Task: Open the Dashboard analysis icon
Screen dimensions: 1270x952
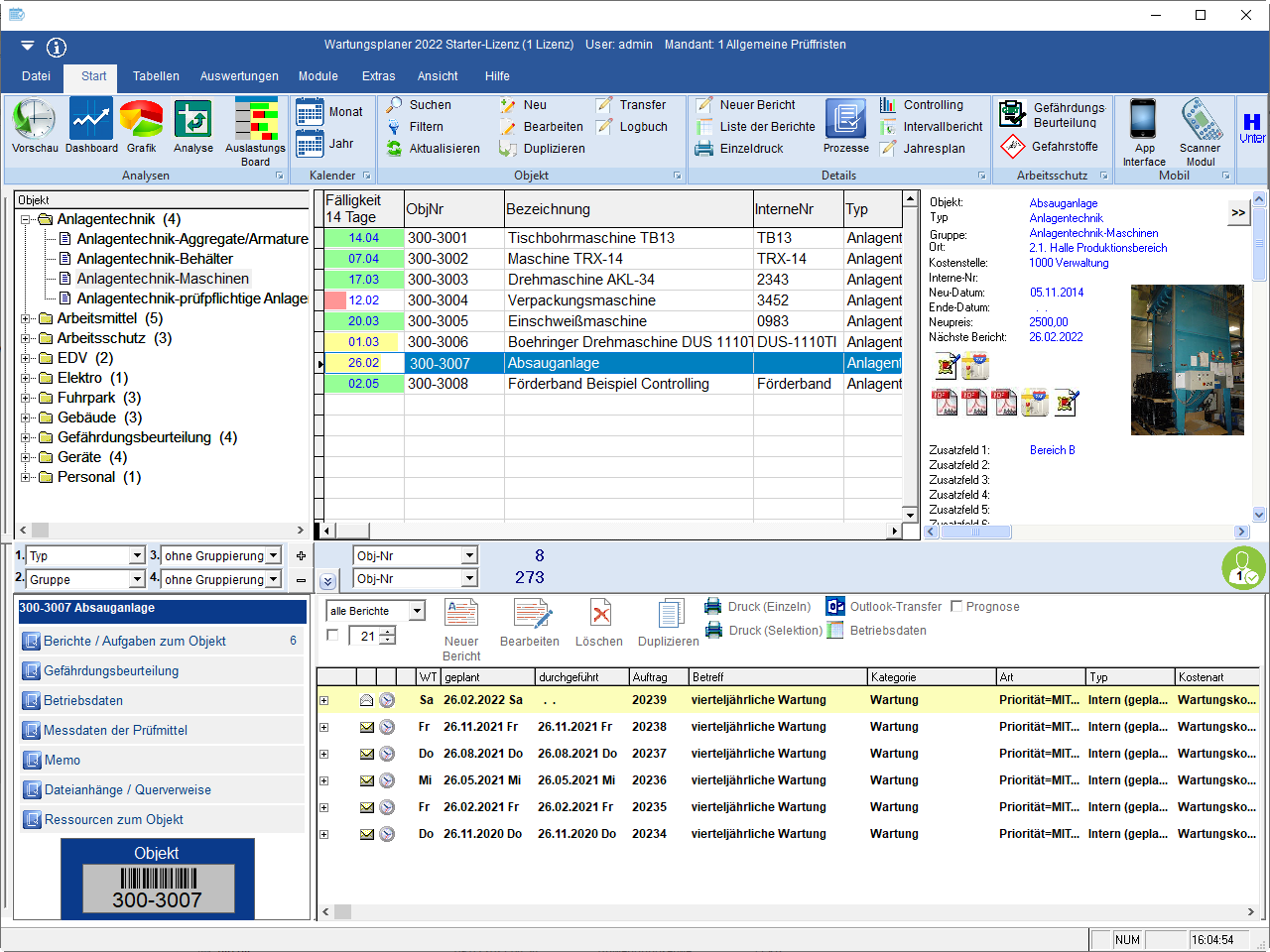Action: (91, 120)
